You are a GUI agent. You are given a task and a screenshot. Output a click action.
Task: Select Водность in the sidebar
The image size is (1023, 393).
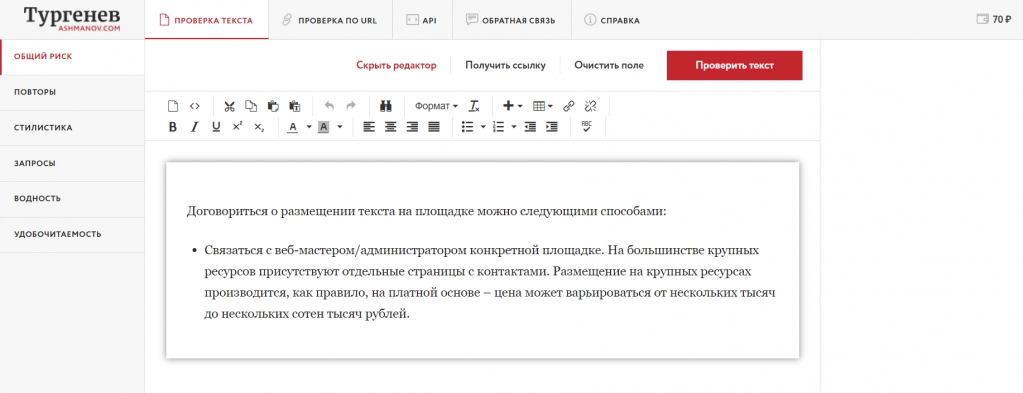pyautogui.click(x=72, y=198)
